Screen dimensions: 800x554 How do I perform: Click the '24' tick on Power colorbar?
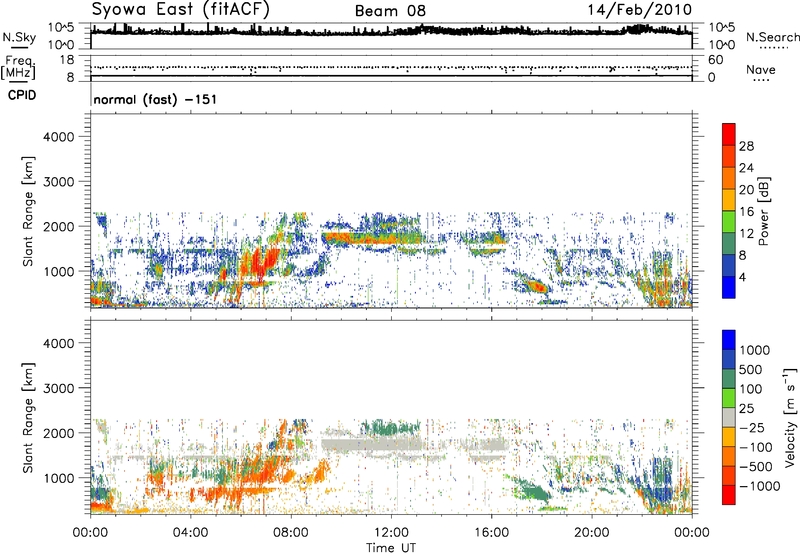point(746,168)
